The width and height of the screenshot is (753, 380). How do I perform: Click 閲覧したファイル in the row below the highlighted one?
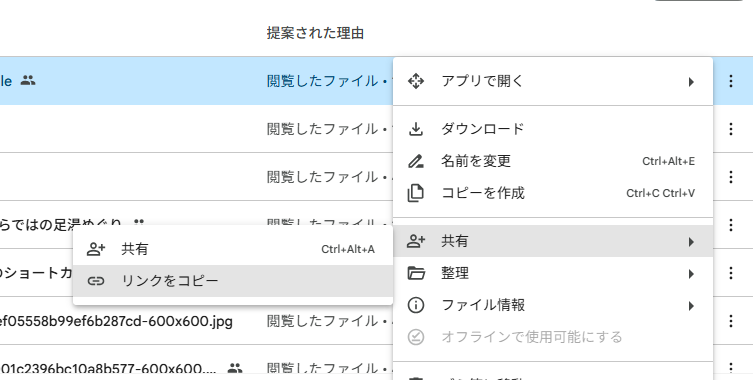click(x=322, y=129)
